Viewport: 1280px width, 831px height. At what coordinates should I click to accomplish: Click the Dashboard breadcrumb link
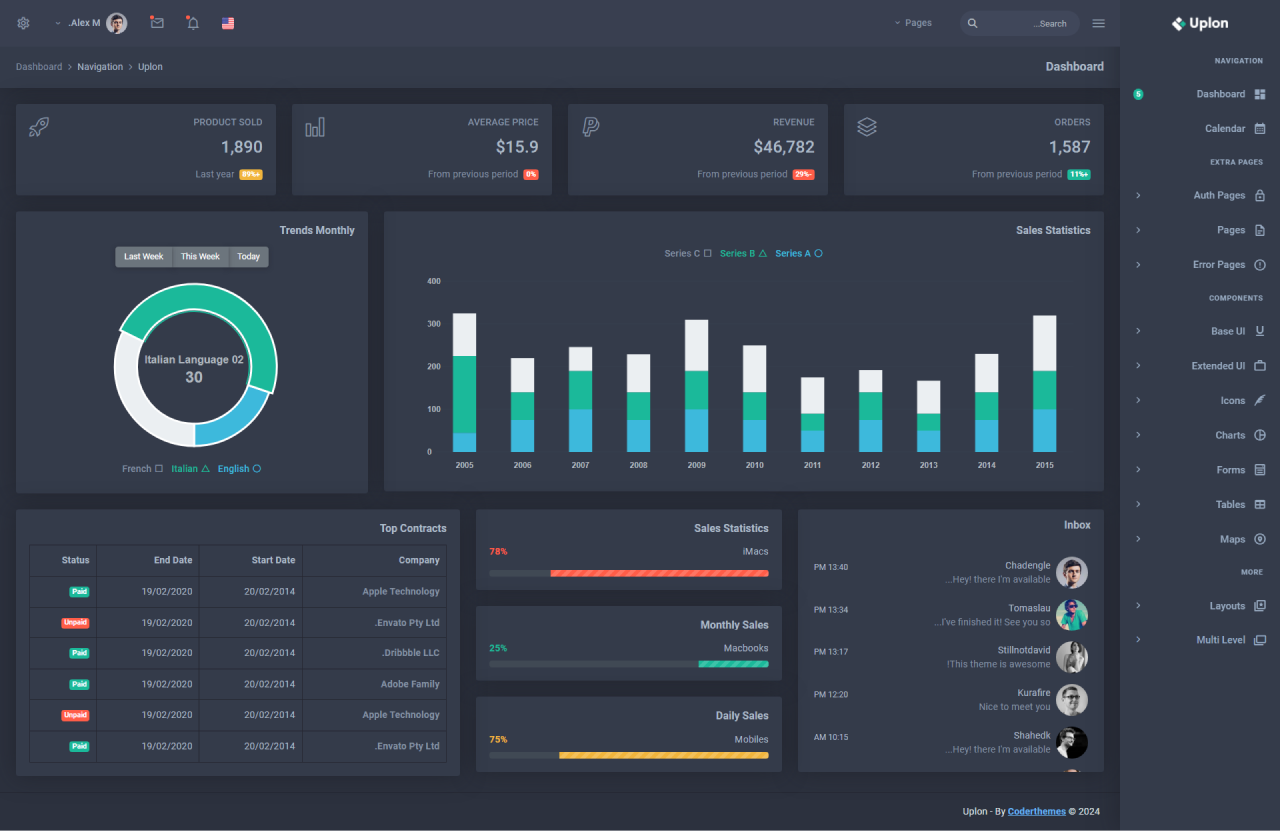(x=39, y=67)
